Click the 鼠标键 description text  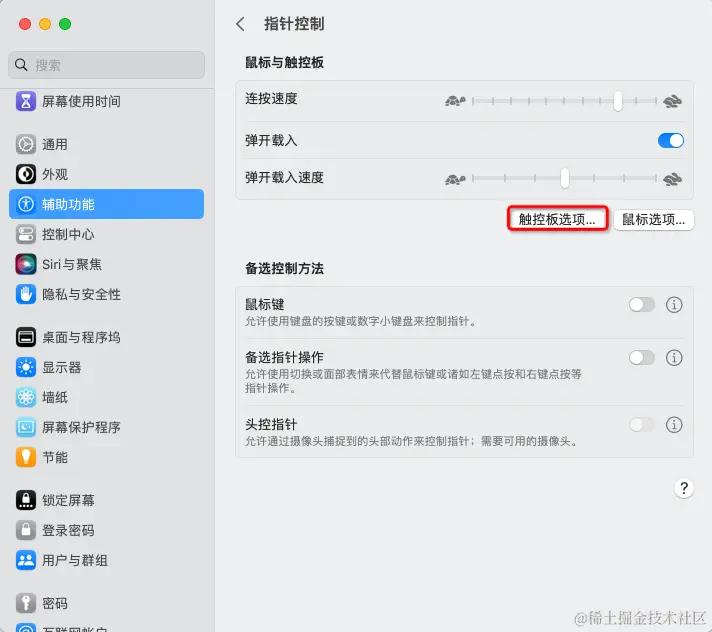[361, 321]
